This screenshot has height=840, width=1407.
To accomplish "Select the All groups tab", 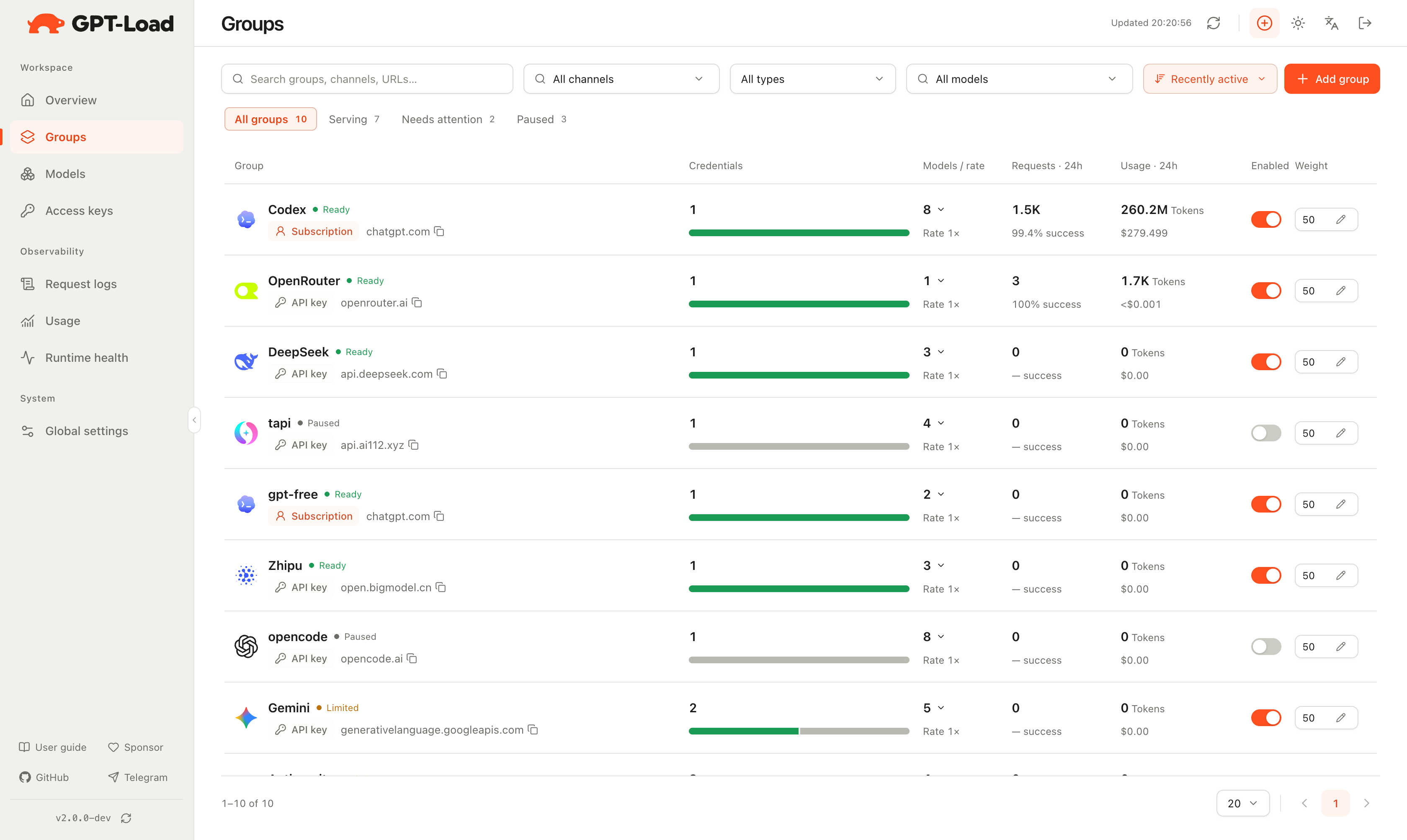I will [271, 119].
